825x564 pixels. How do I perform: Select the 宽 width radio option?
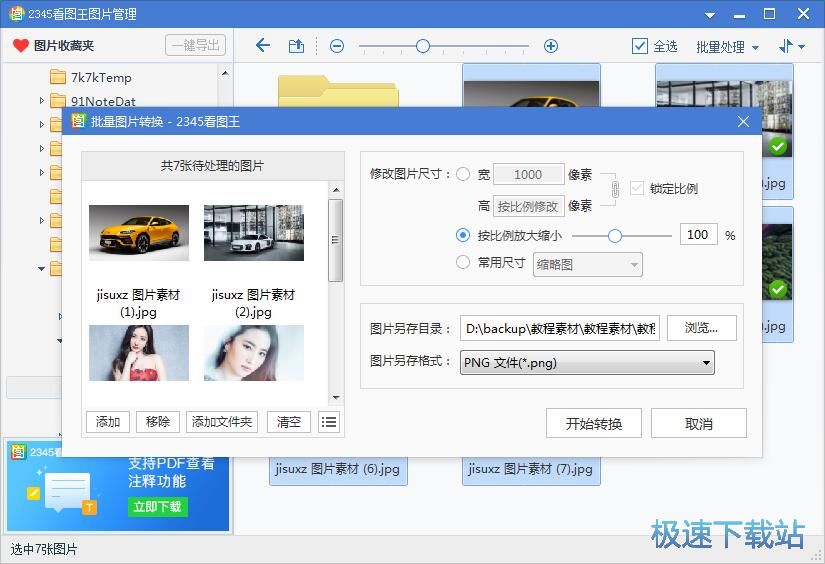tap(463, 174)
